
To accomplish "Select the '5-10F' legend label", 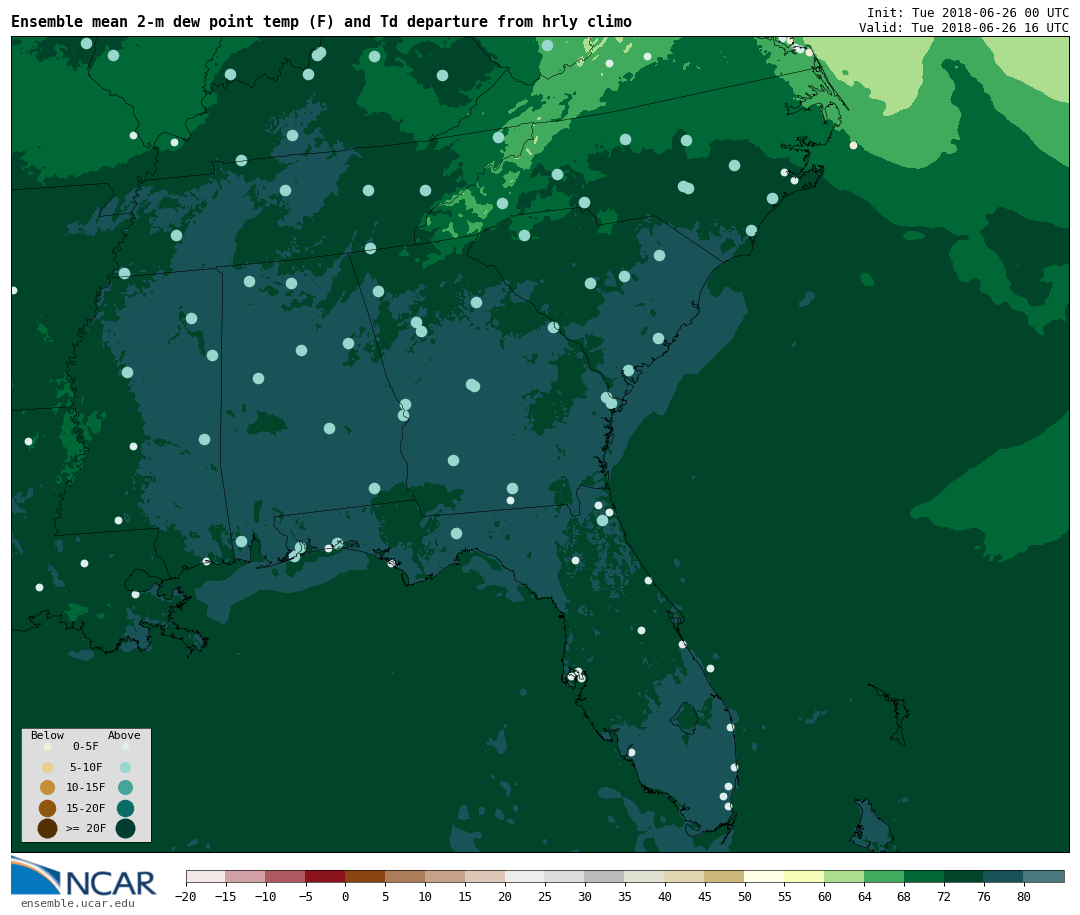I will coord(85,767).
